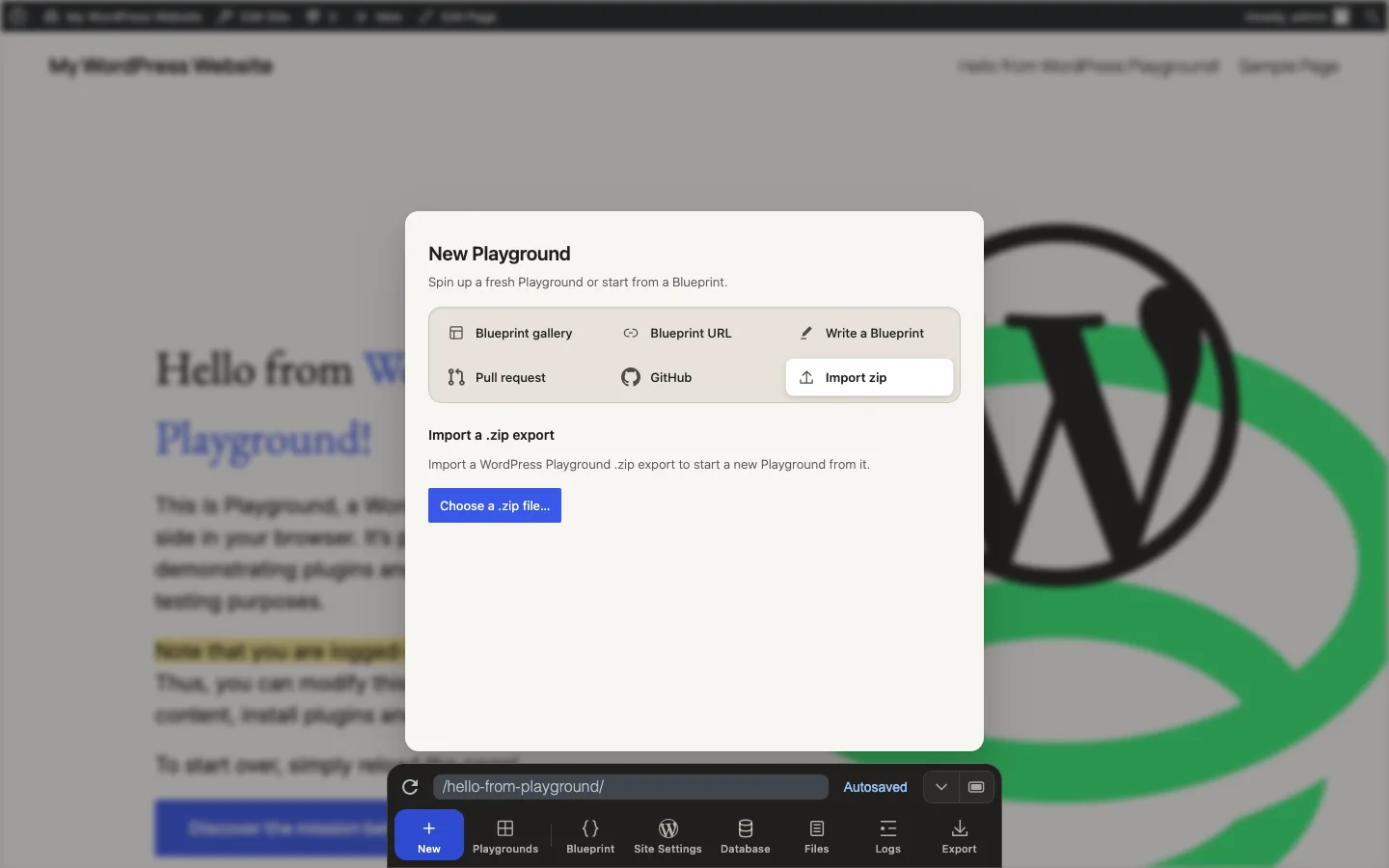Click the New playground plus button
The width and height of the screenshot is (1389, 868).
click(429, 835)
